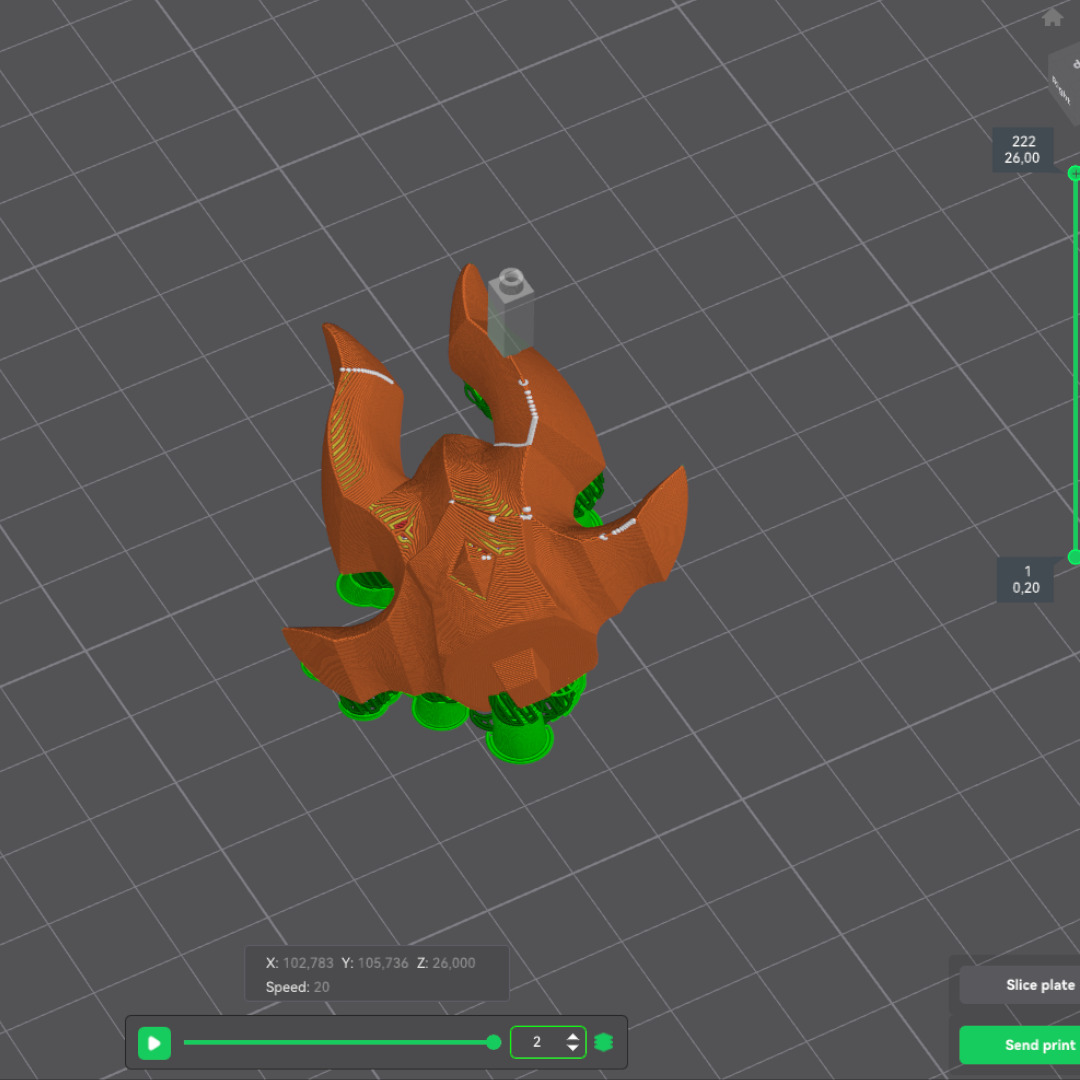Click the Slice plate button

[x=1019, y=985]
